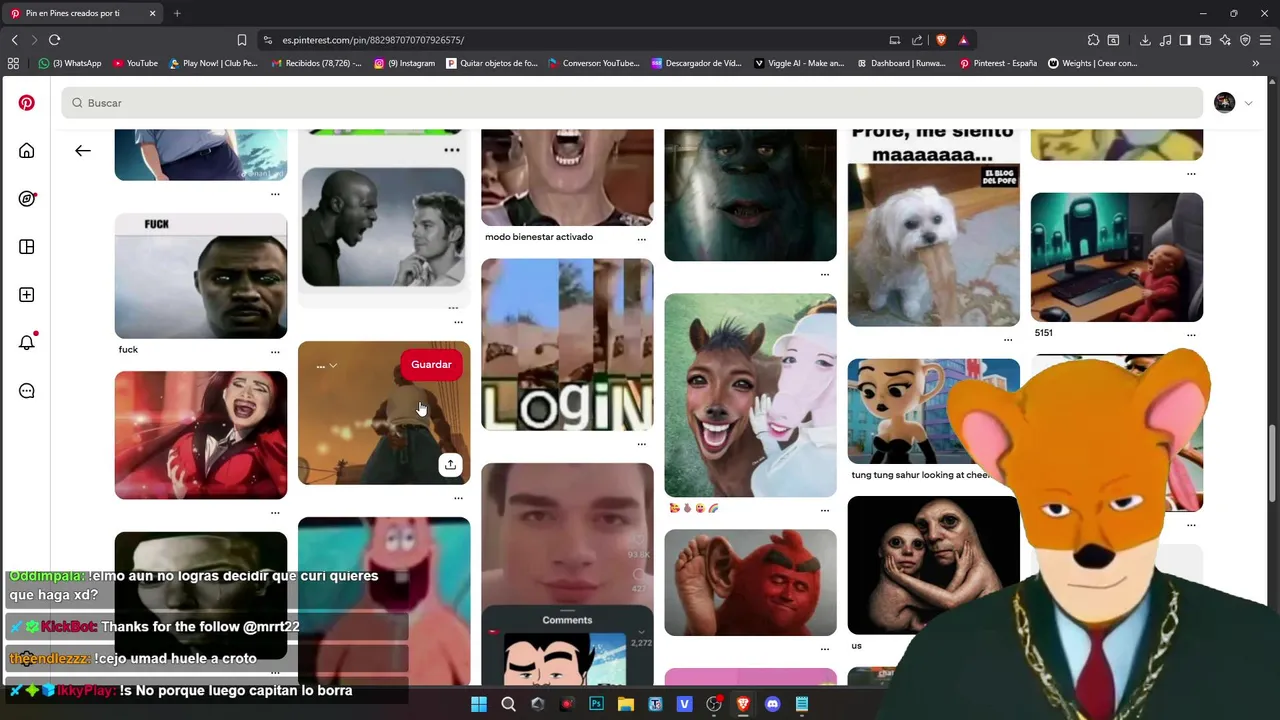The image size is (1280, 720).
Task: Click share icon on hovered pin
Action: coord(450,465)
